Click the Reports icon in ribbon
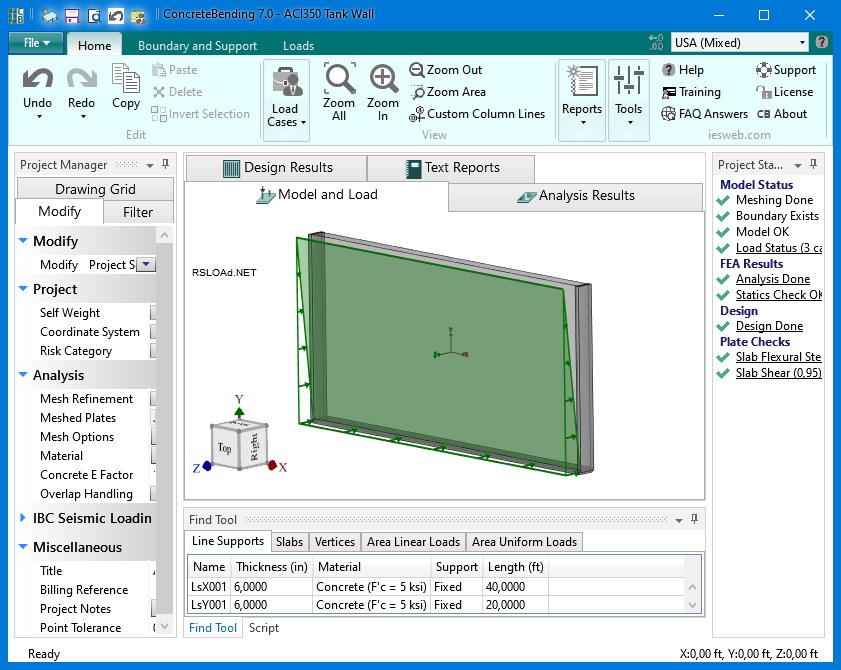The image size is (841, 670). pos(581,82)
